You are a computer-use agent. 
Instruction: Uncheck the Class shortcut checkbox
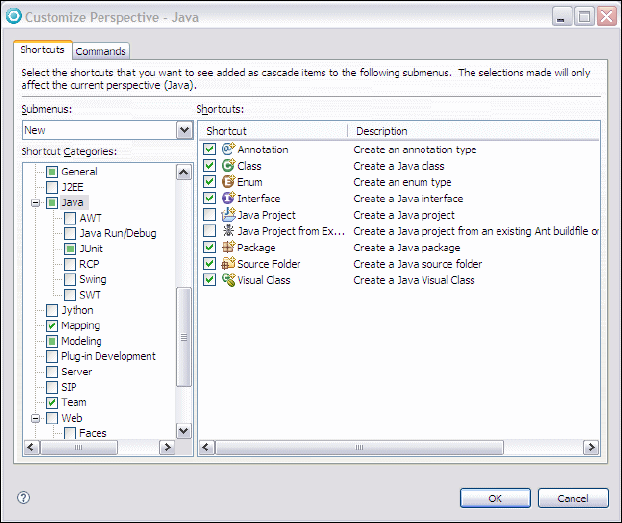209,165
